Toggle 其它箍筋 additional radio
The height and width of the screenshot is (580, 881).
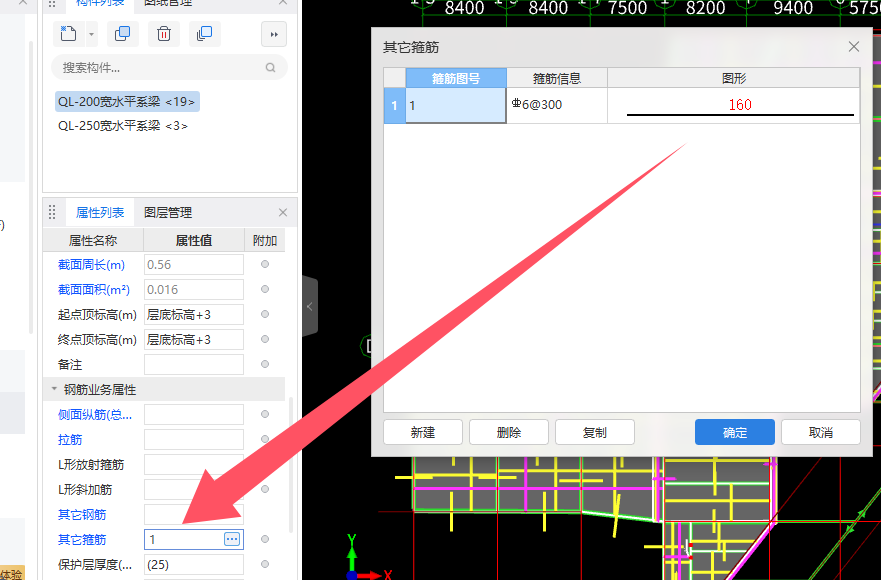click(x=265, y=539)
